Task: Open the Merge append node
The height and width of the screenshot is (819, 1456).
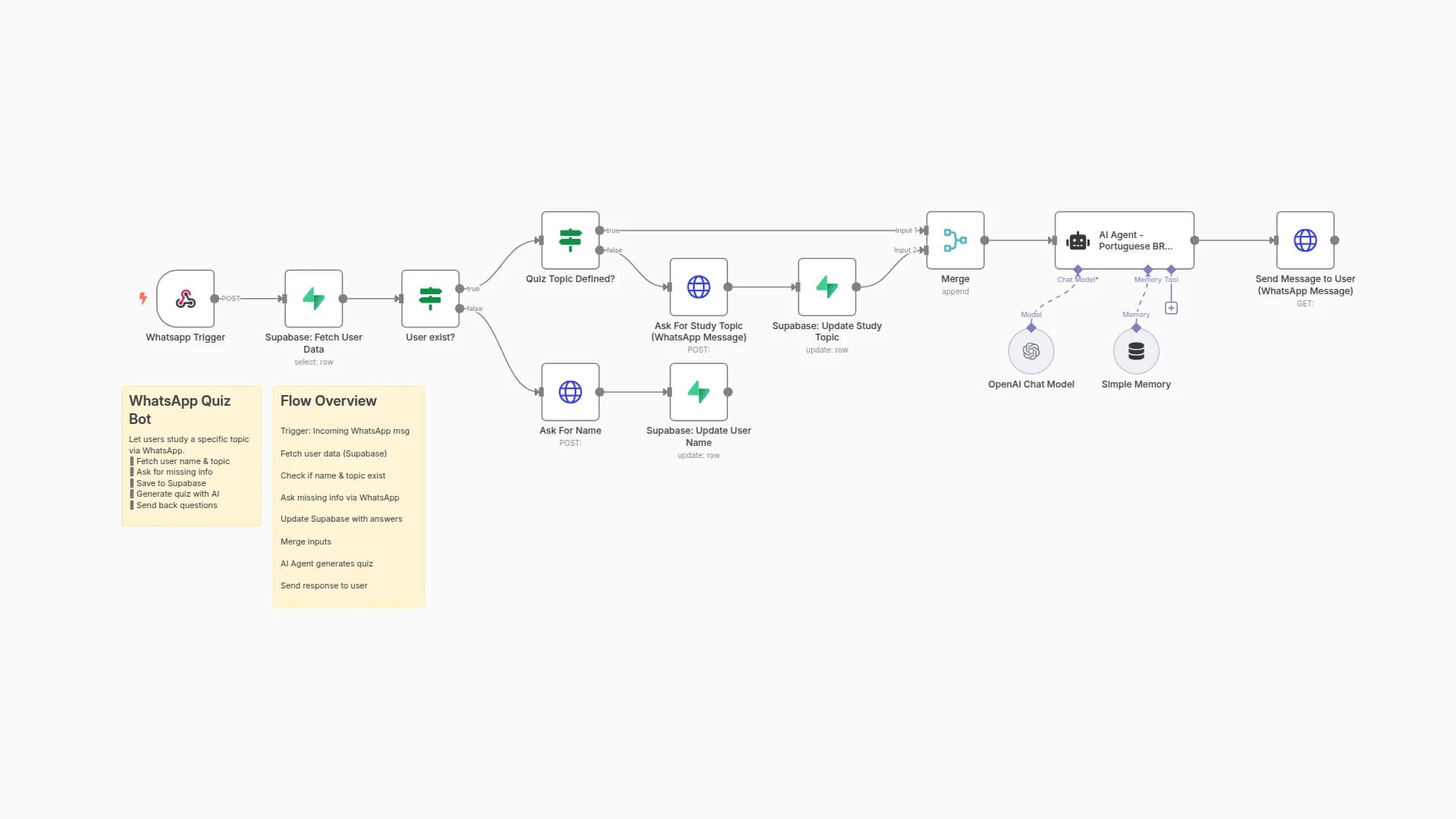Action: pos(955,240)
